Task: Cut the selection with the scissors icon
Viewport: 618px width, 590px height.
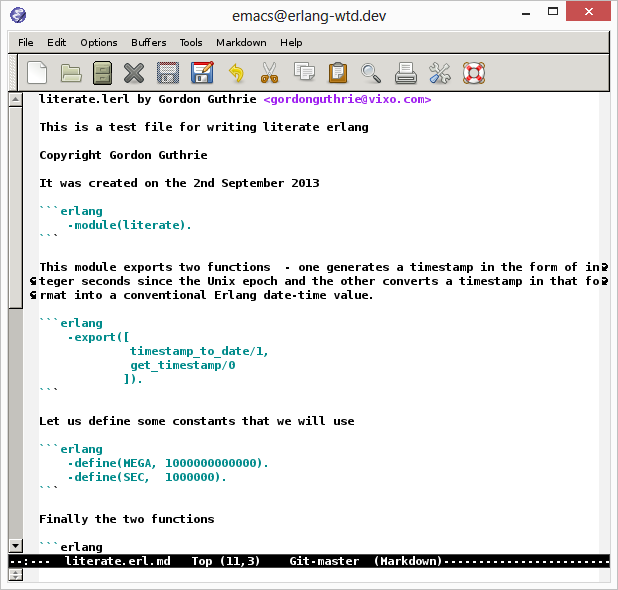Action: click(x=270, y=73)
